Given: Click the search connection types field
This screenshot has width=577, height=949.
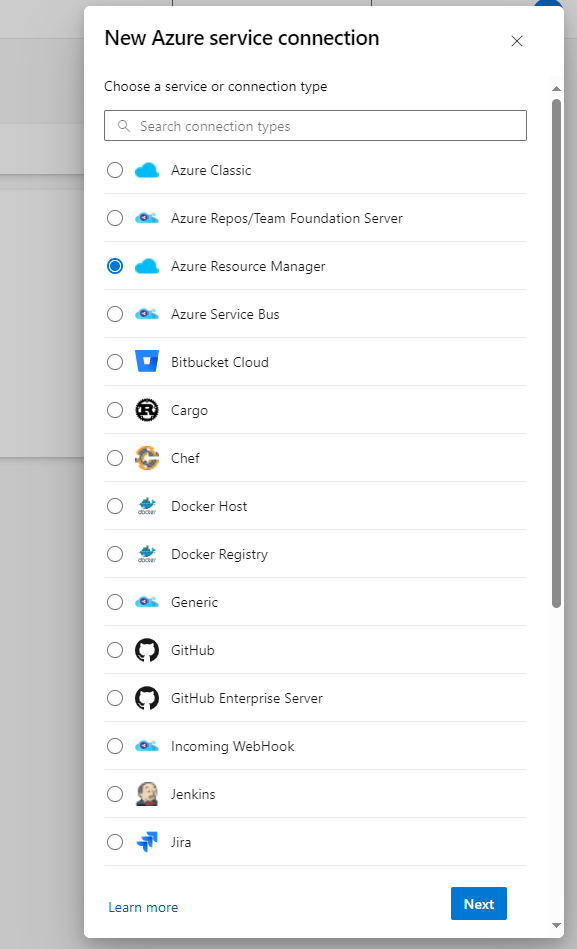Looking at the screenshot, I should click(x=315, y=125).
